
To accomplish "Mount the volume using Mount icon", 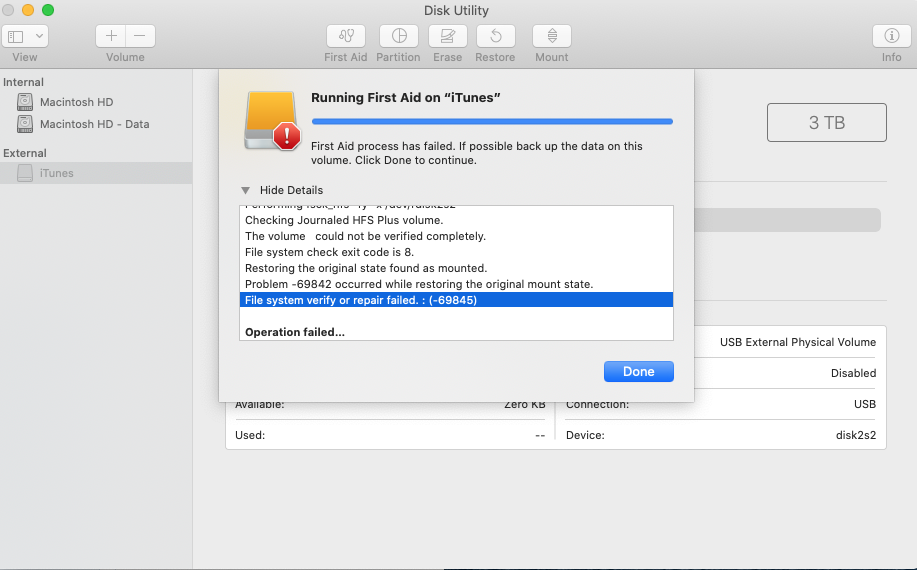I will point(551,36).
